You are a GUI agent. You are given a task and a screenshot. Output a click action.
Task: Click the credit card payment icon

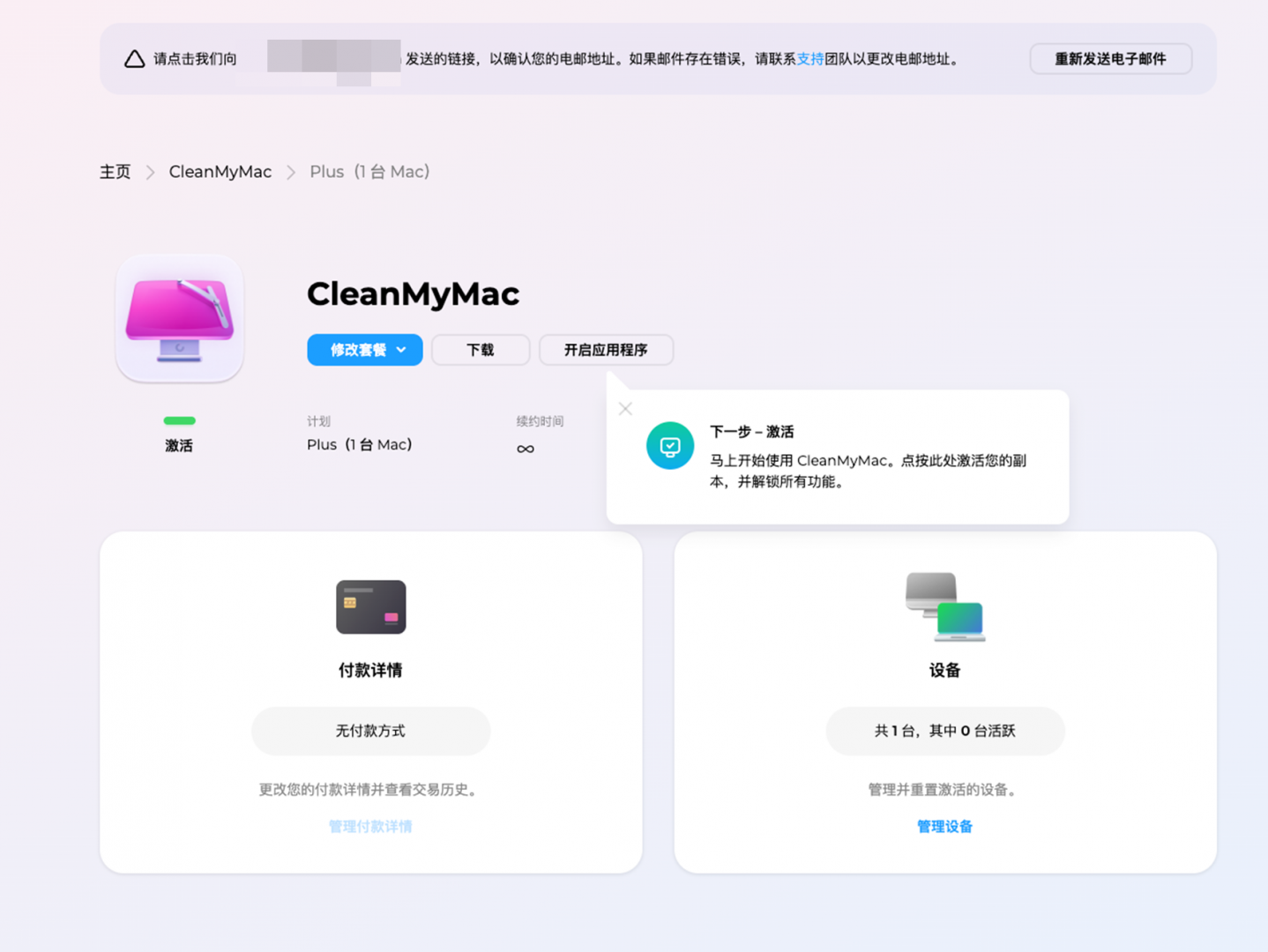click(370, 606)
